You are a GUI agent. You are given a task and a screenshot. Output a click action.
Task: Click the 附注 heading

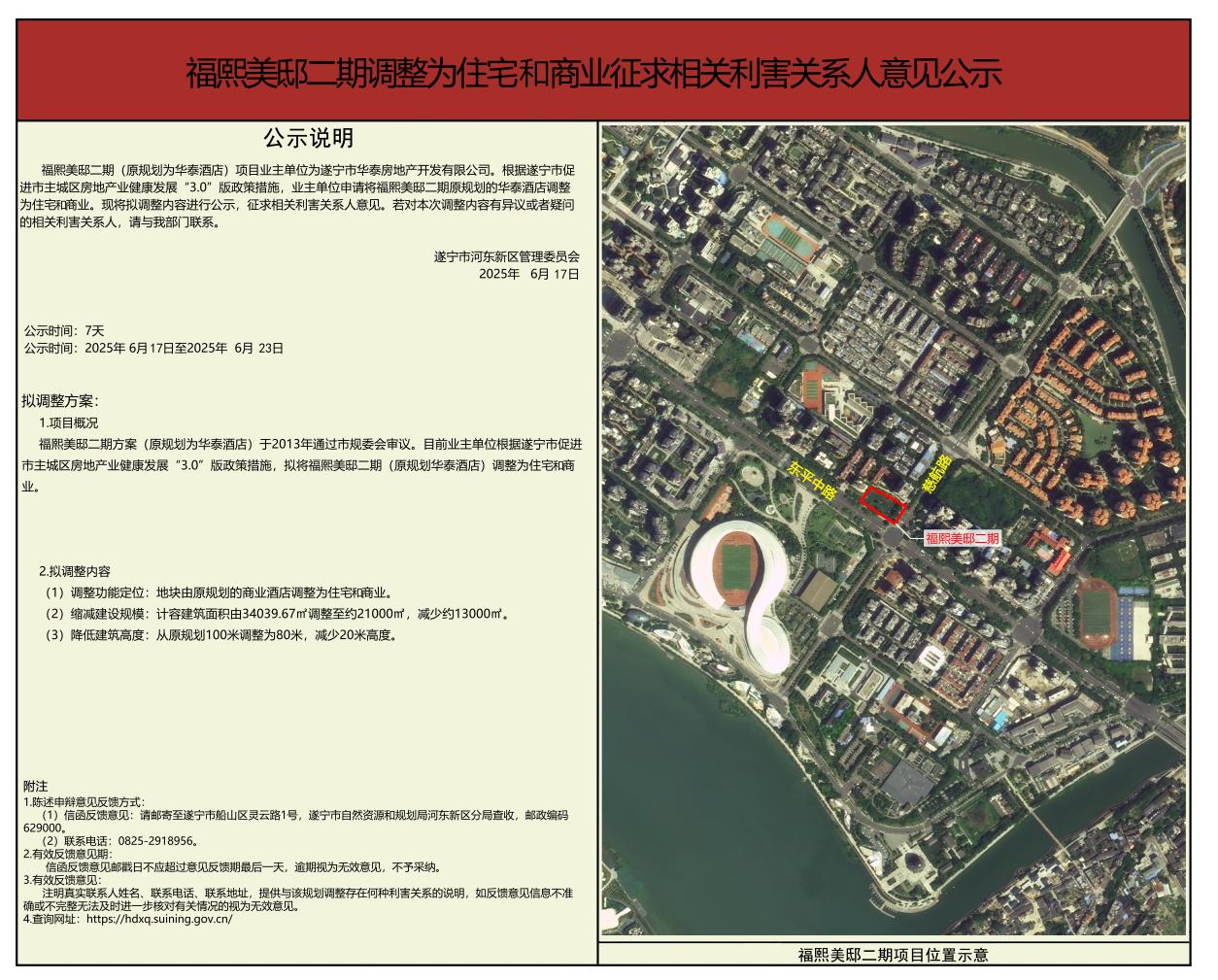(35, 786)
